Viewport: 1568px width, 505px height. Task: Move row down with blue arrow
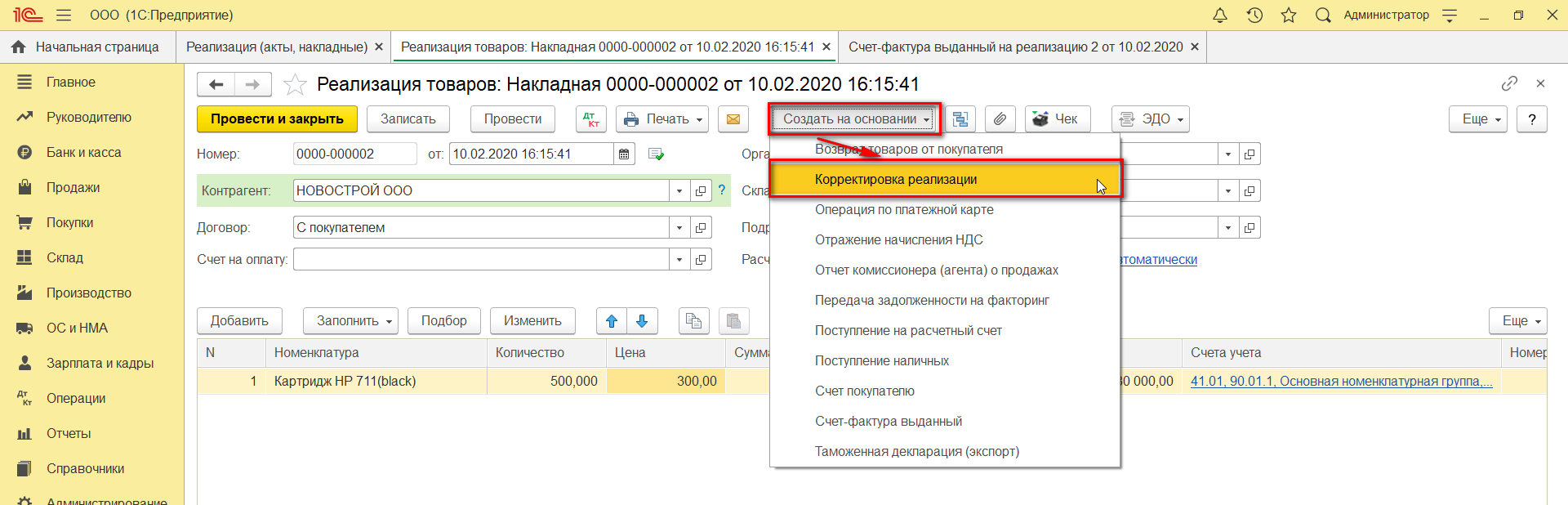(x=642, y=321)
